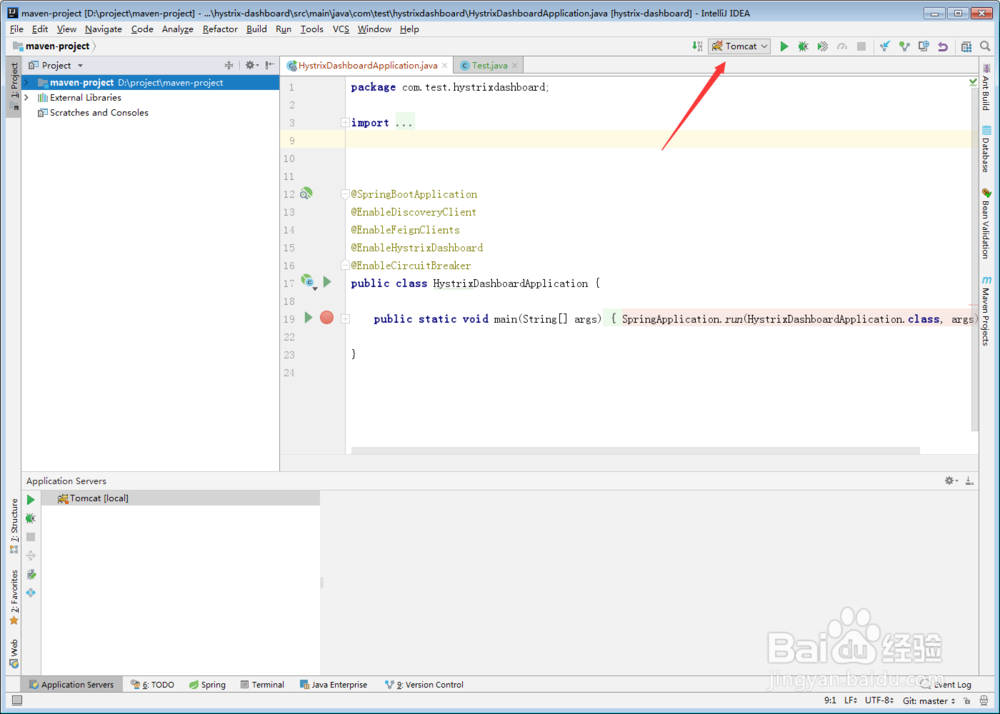Click the editor horizontal scrollbar
Viewport: 1000px width, 714px height.
point(635,451)
